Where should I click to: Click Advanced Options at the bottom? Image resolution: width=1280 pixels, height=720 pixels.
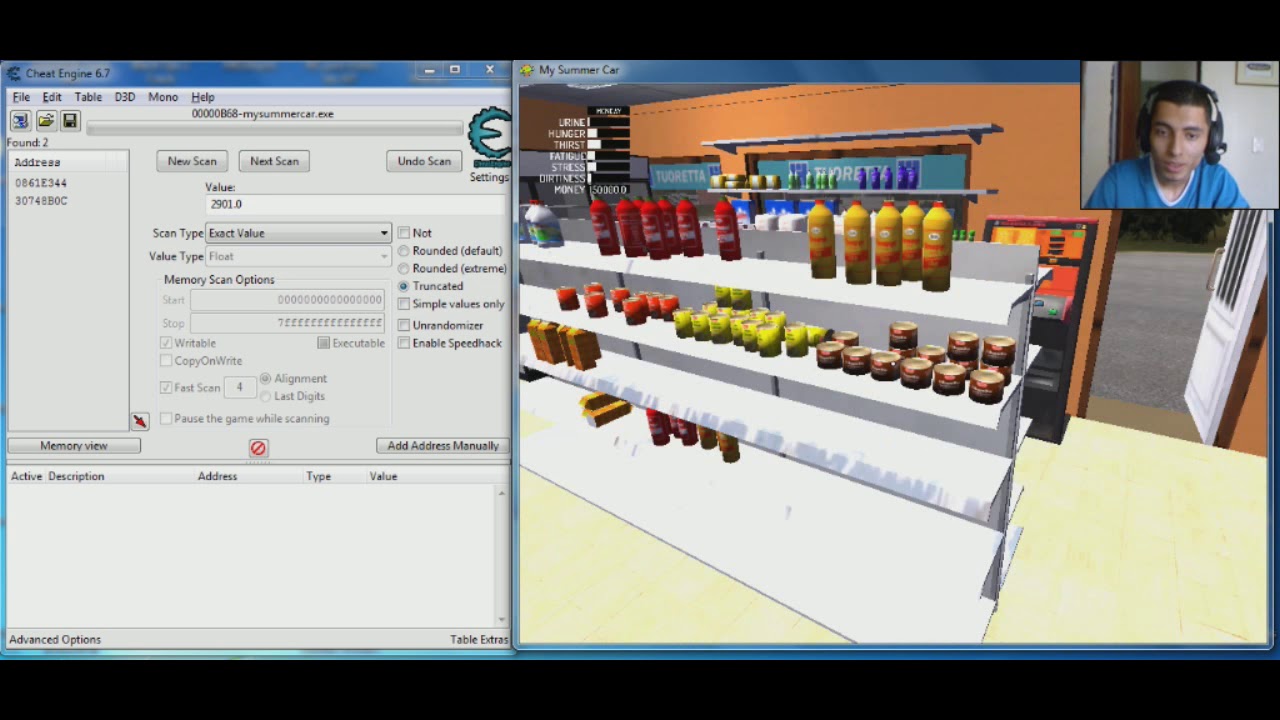pos(55,640)
